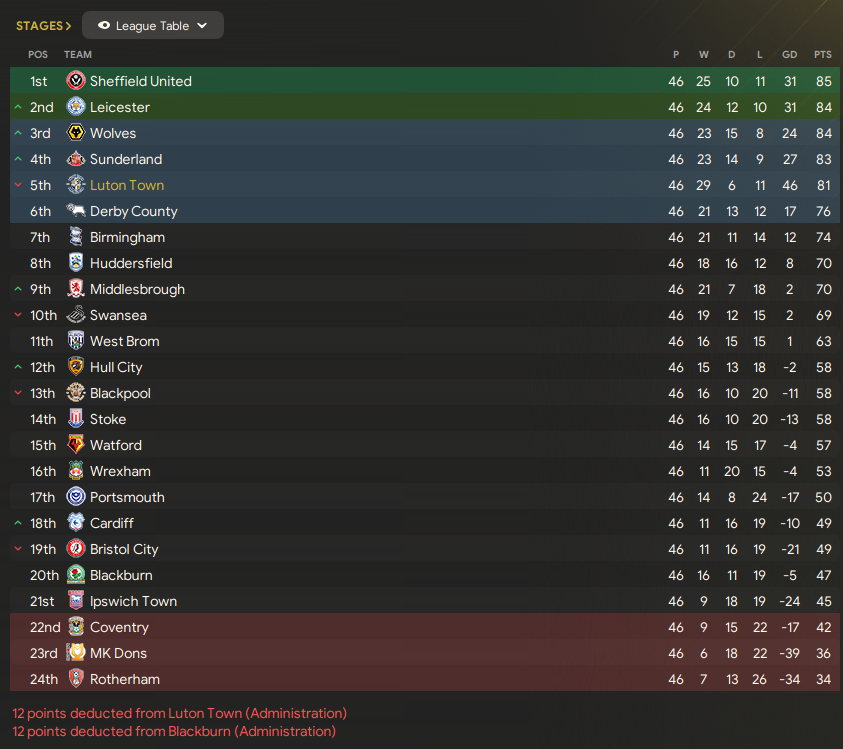
Task: Sort table by POS column header
Action: pyautogui.click(x=38, y=54)
